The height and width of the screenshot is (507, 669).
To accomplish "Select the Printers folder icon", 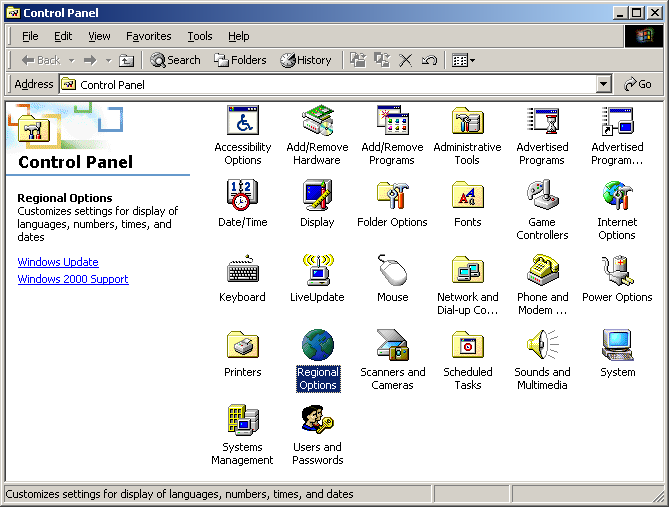I will pyautogui.click(x=243, y=345).
